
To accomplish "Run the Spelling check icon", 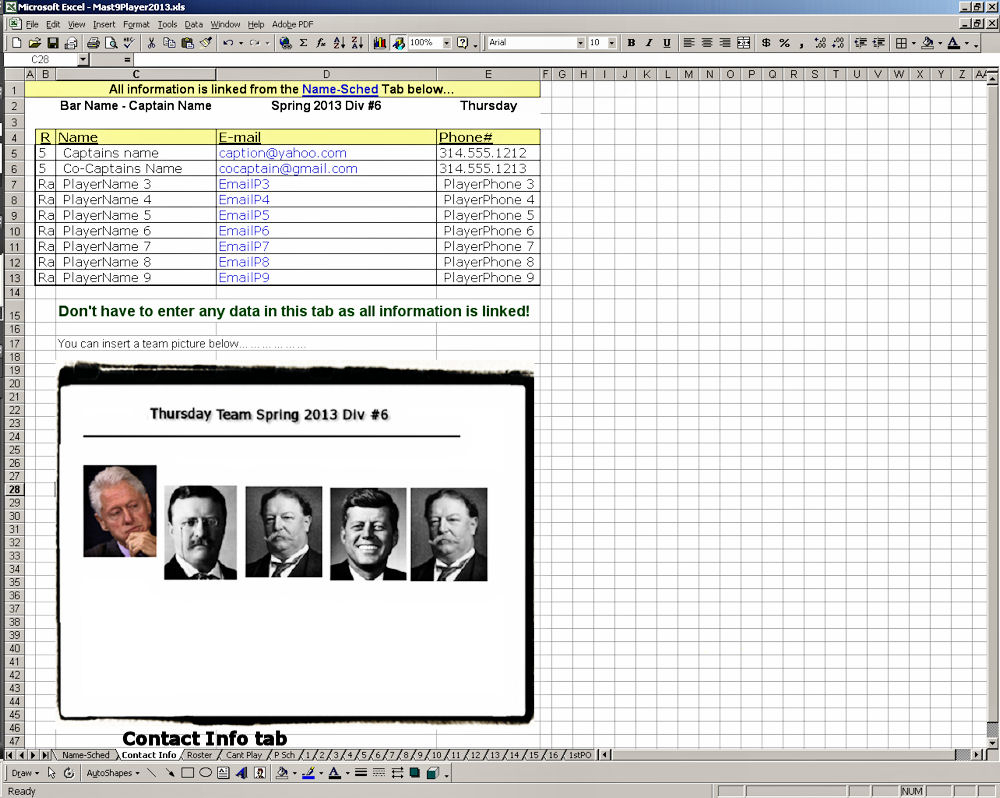I will pos(127,43).
